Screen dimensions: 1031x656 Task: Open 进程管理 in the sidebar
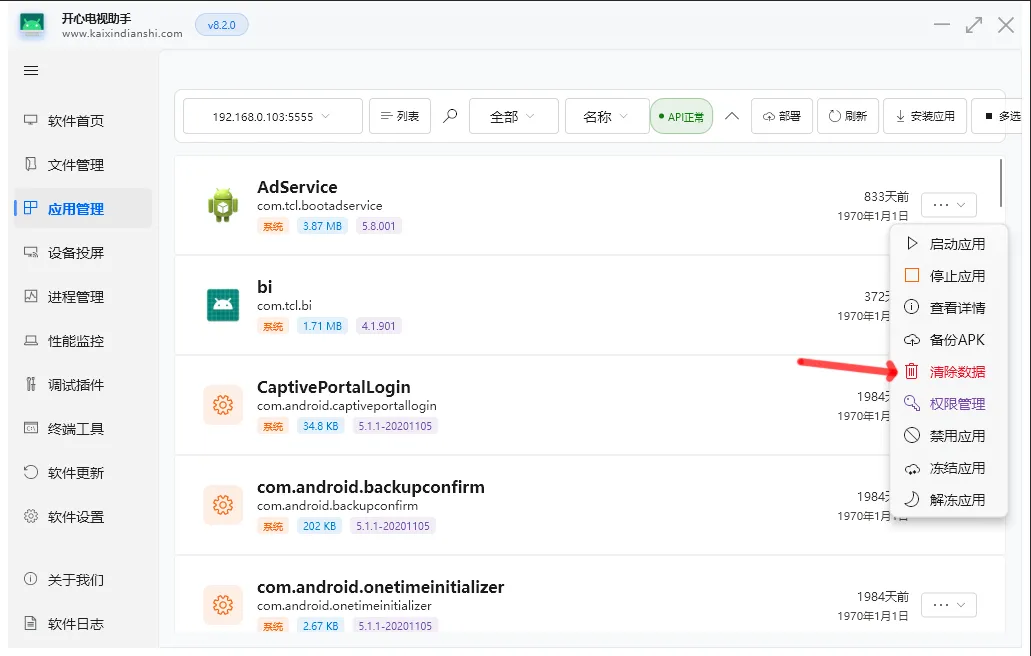pos(83,297)
